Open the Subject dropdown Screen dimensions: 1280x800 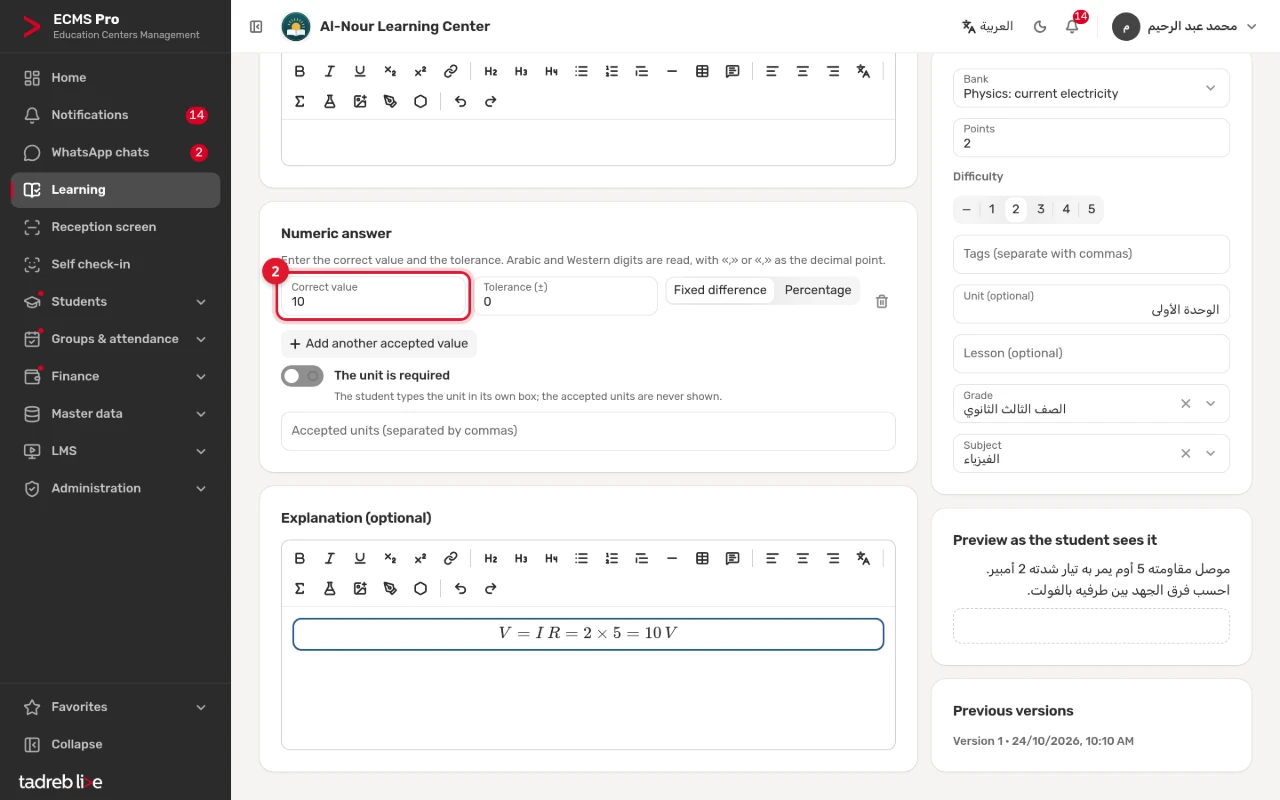[x=1210, y=453]
